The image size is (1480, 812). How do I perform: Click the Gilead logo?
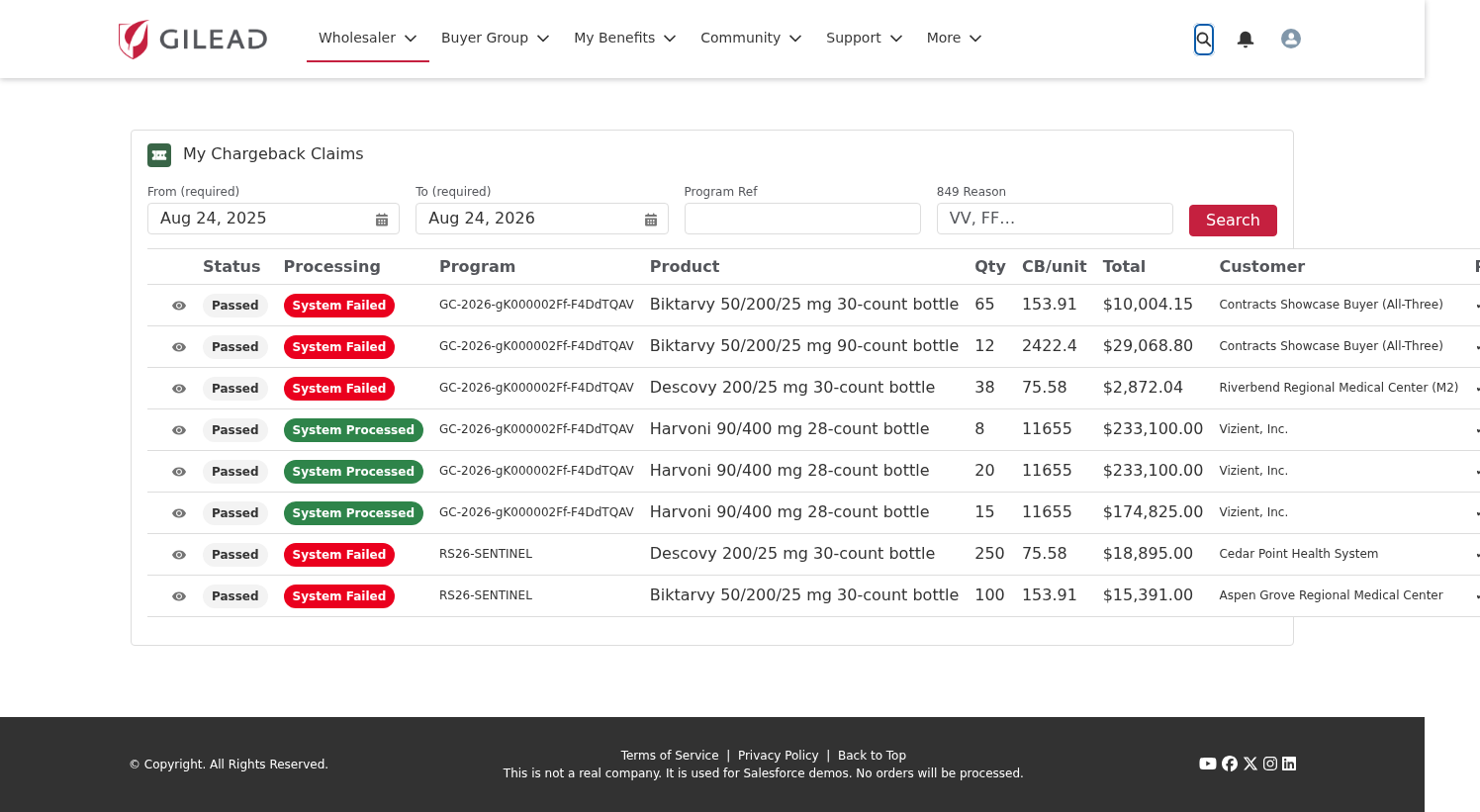[x=193, y=39]
